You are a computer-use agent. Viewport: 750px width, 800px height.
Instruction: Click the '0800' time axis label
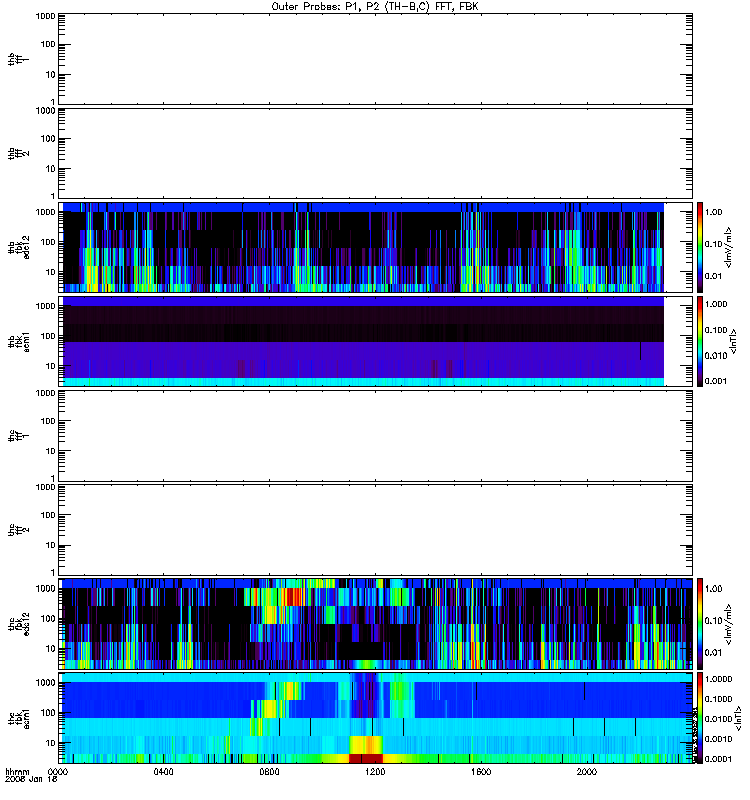(269, 772)
